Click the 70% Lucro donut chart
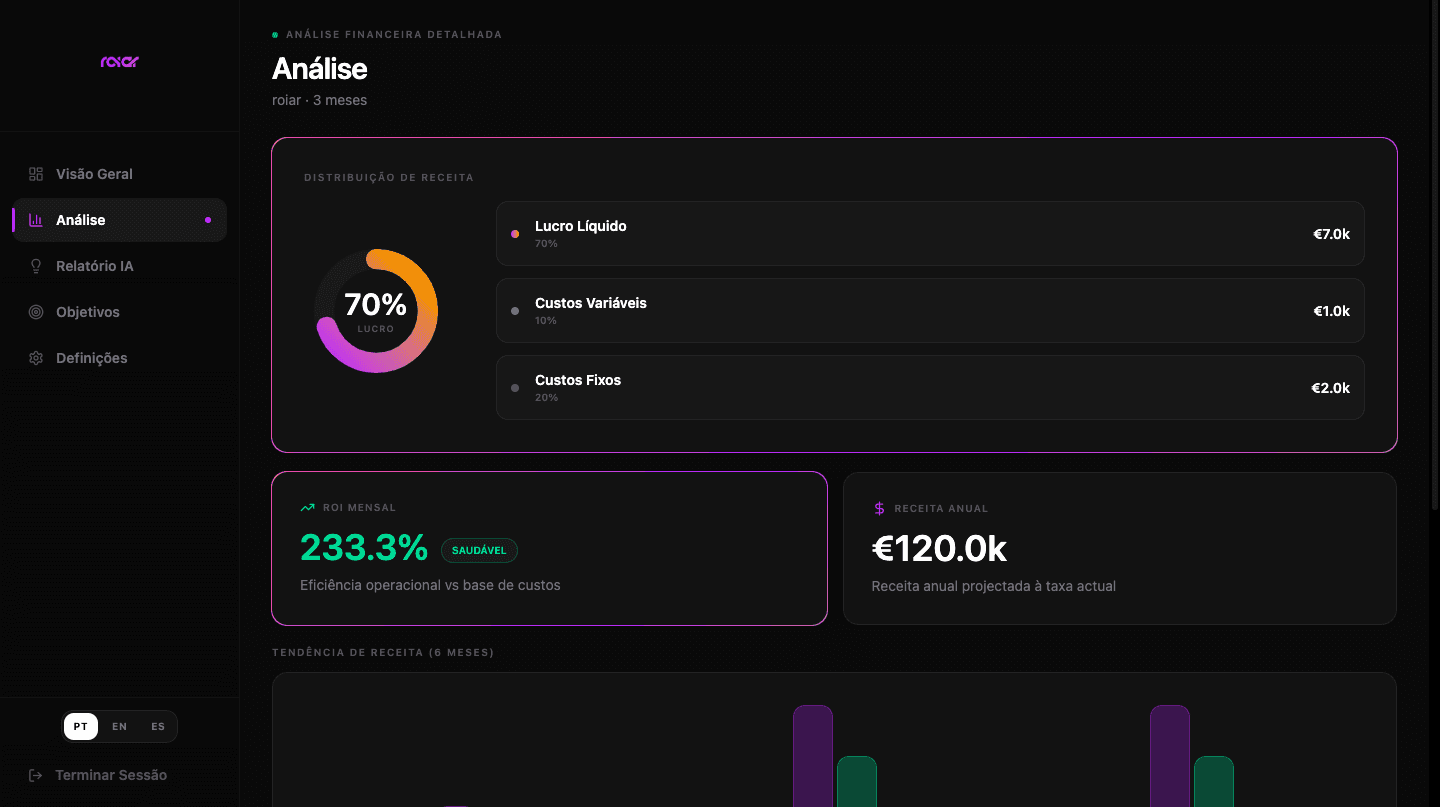 click(376, 311)
